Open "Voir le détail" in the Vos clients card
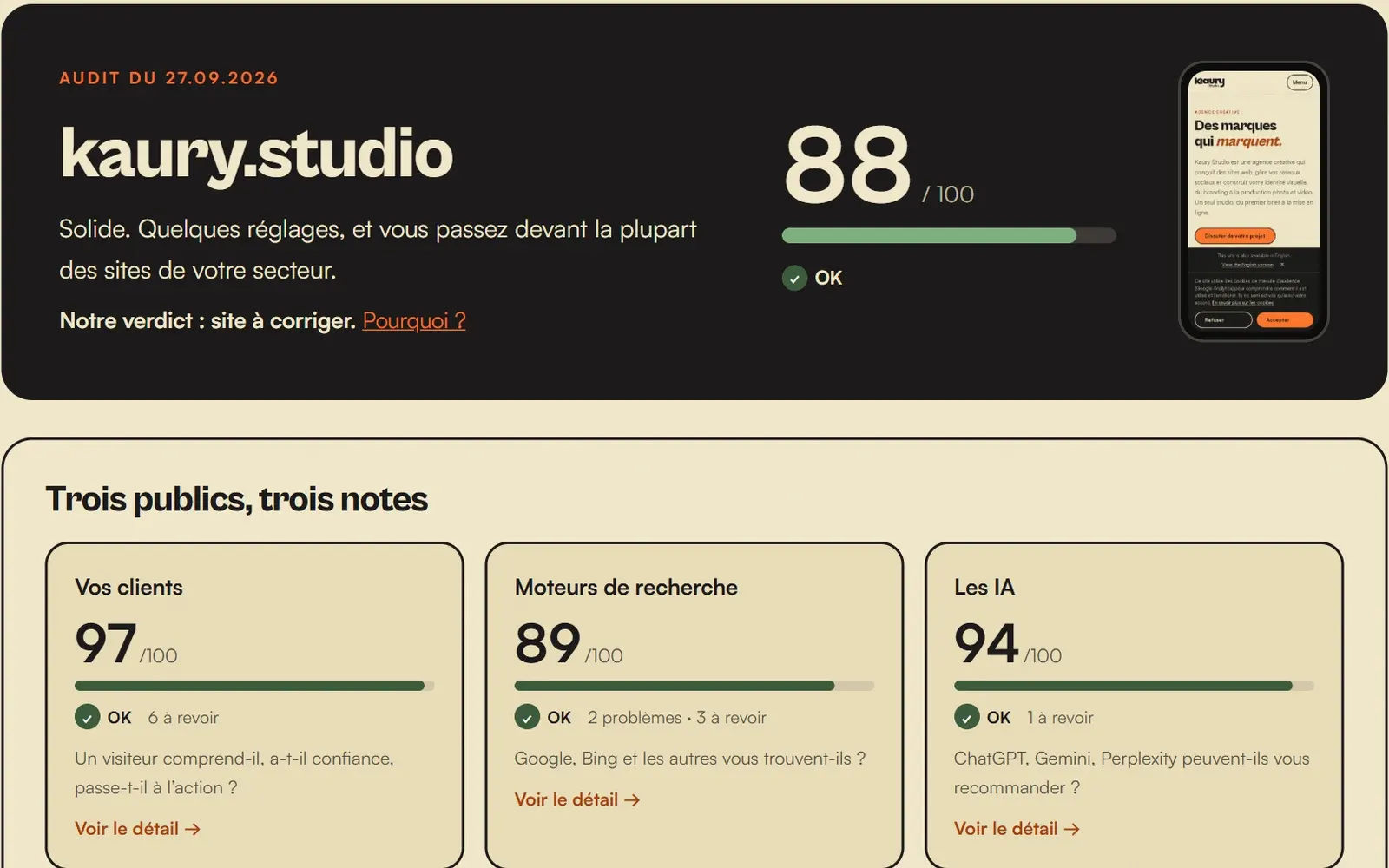1389x868 pixels. [138, 829]
